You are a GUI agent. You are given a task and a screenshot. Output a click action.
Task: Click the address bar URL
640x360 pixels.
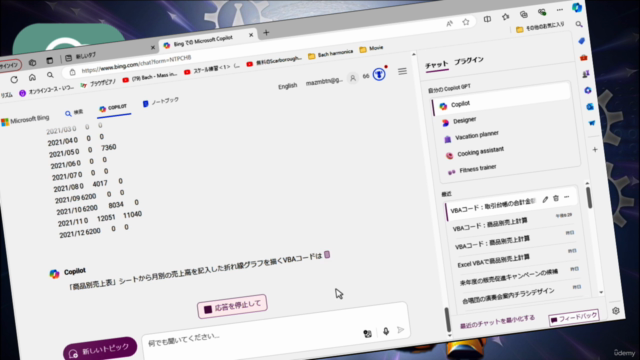click(x=136, y=64)
